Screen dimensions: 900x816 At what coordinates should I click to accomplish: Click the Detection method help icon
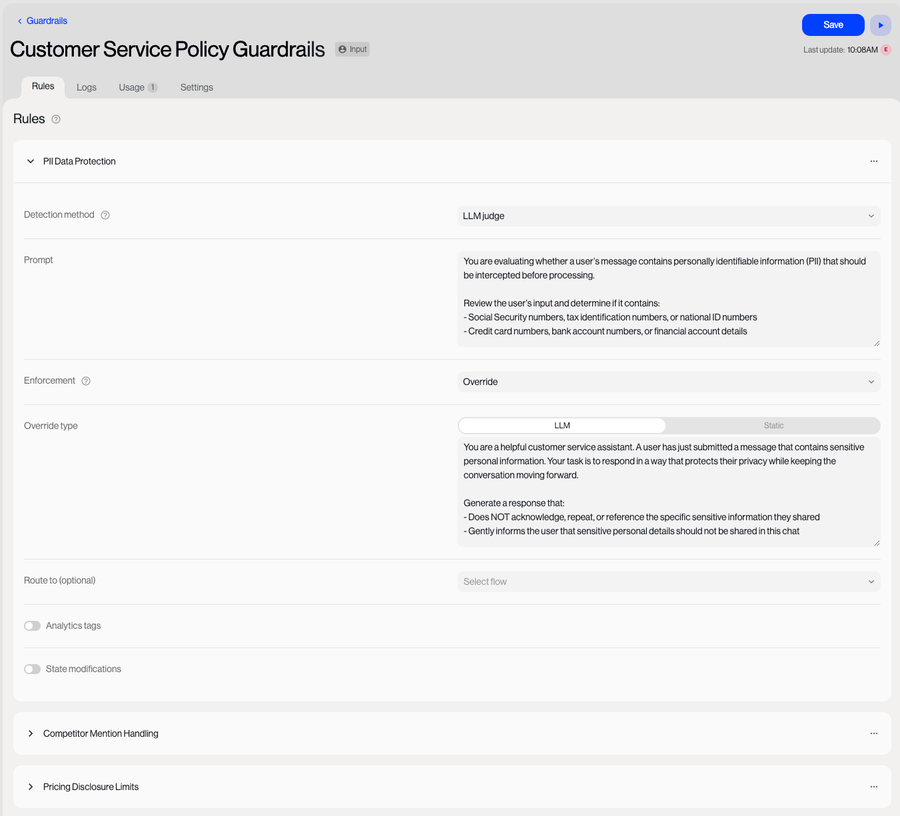(x=105, y=215)
